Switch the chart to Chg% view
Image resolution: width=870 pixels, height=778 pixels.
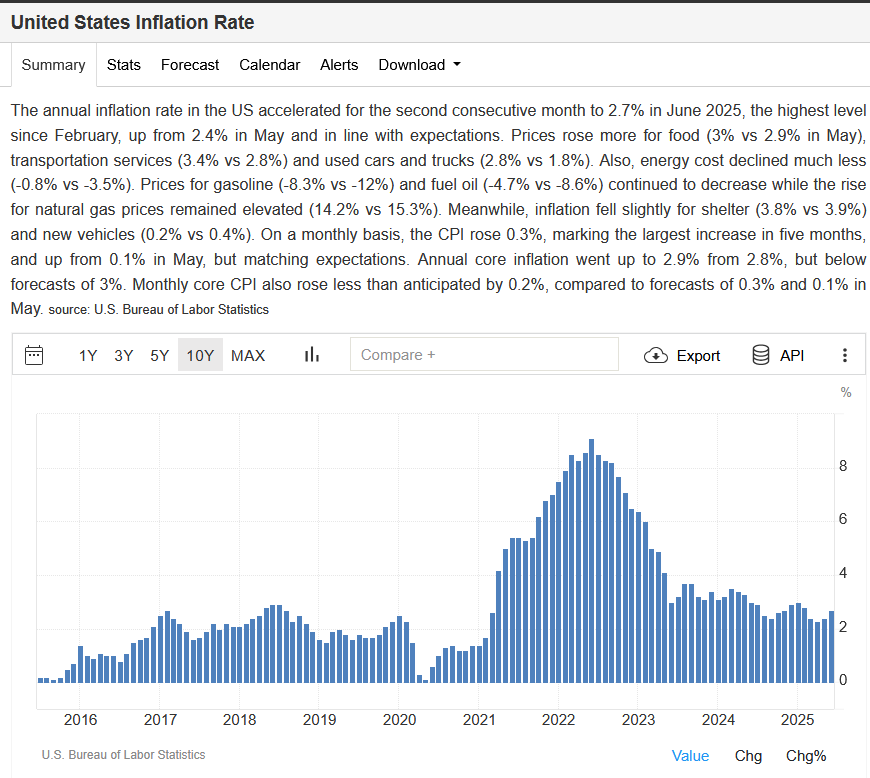806,756
